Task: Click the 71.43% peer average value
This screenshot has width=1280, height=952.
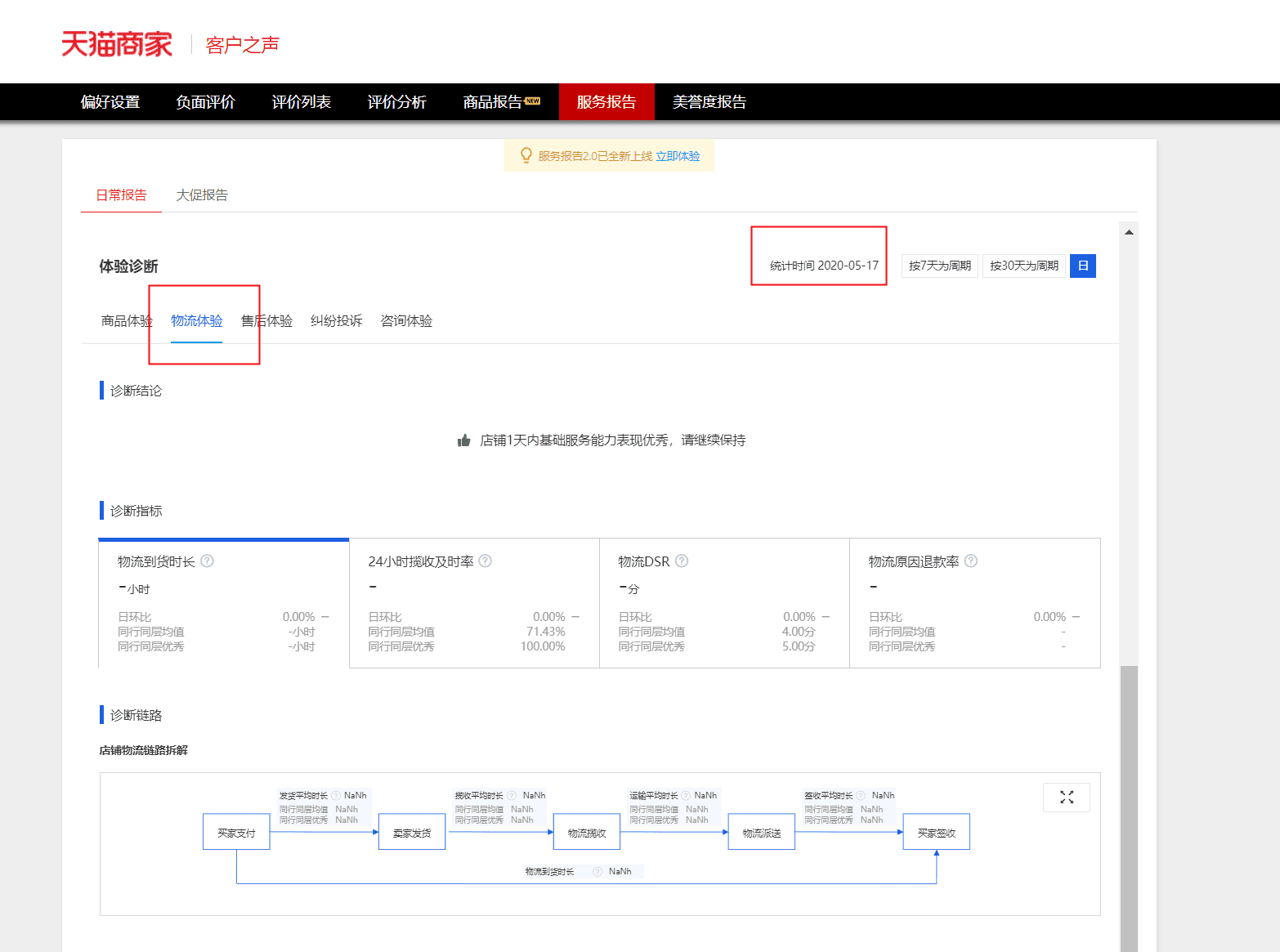Action: [546, 632]
